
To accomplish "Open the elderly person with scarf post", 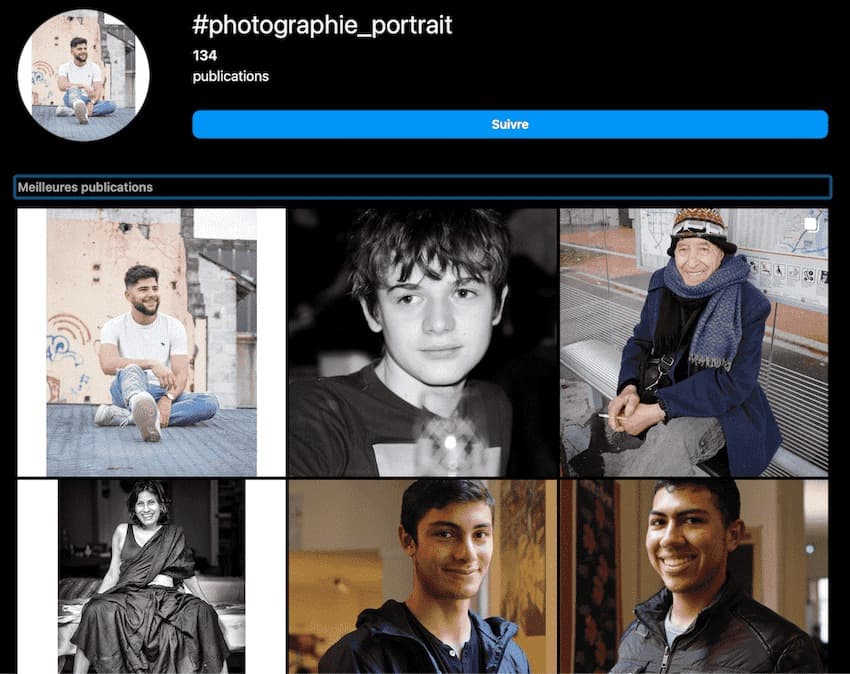I will tap(694, 342).
